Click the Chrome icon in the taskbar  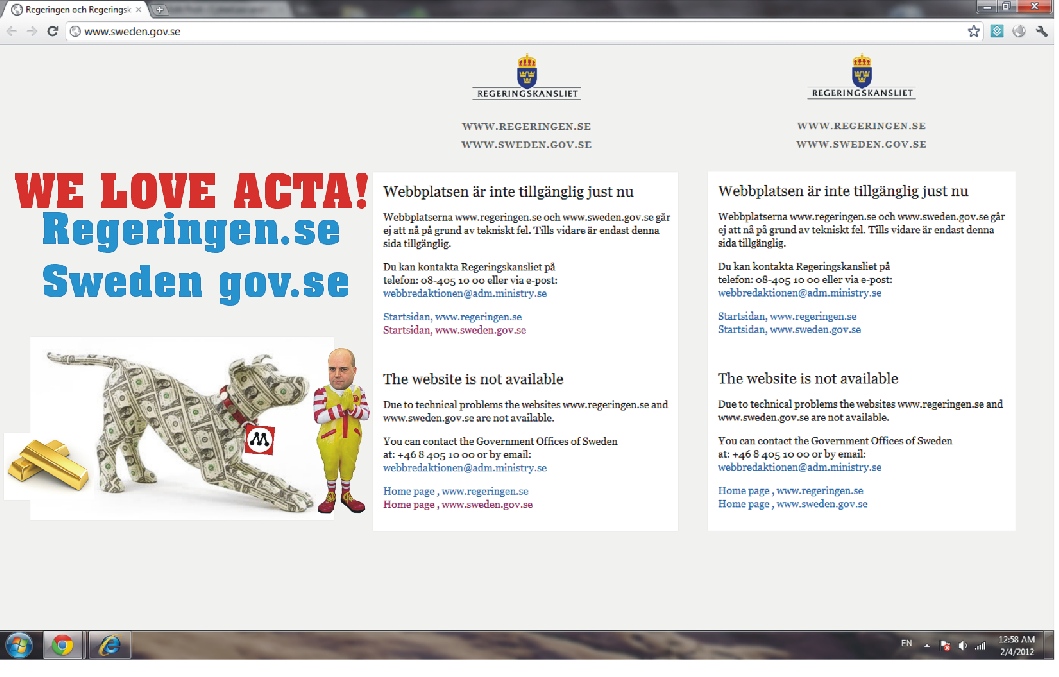(63, 646)
